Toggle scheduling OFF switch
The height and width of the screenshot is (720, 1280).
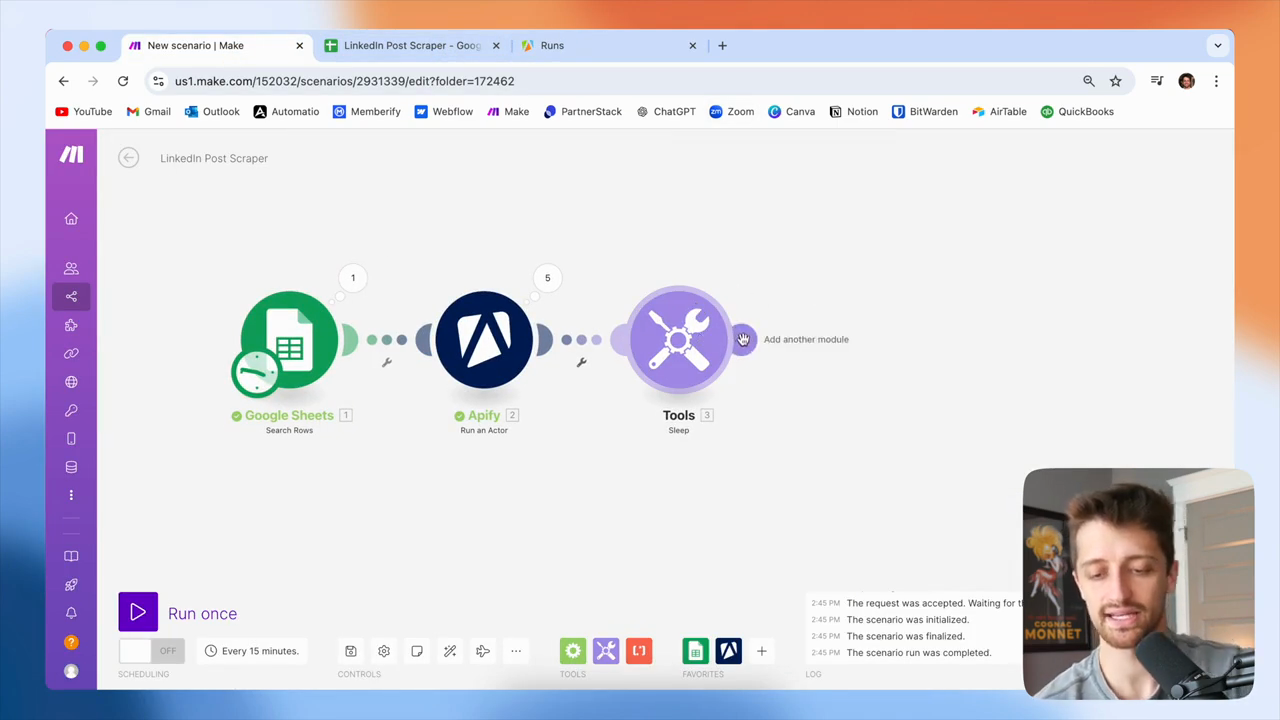(151, 651)
